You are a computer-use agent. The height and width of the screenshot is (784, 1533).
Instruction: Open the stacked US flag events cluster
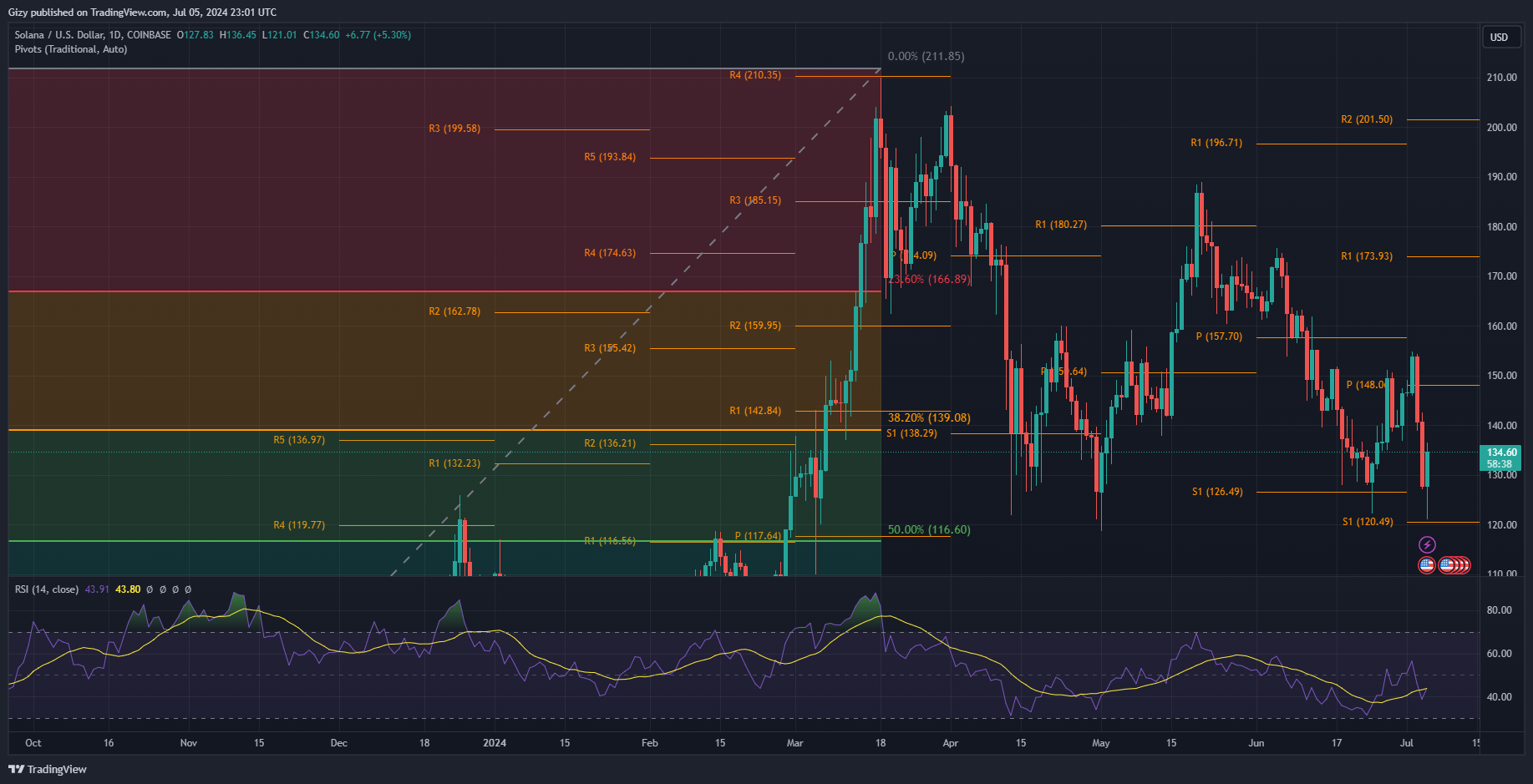pos(1454,565)
